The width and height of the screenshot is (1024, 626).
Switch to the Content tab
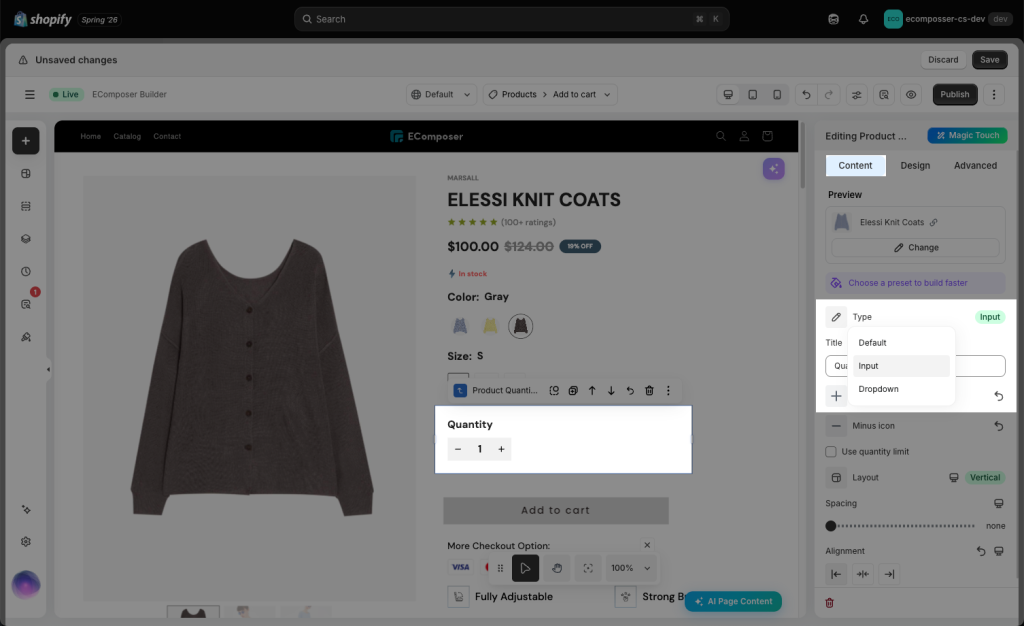point(856,166)
